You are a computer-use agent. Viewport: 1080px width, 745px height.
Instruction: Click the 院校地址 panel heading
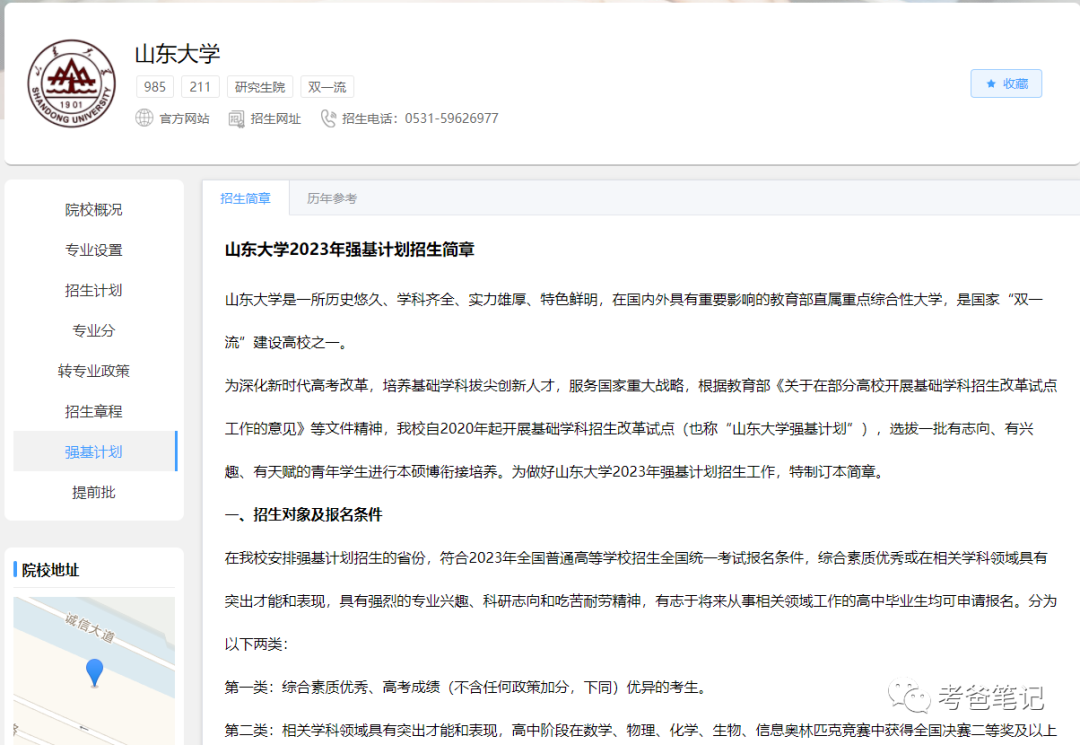tap(50, 570)
